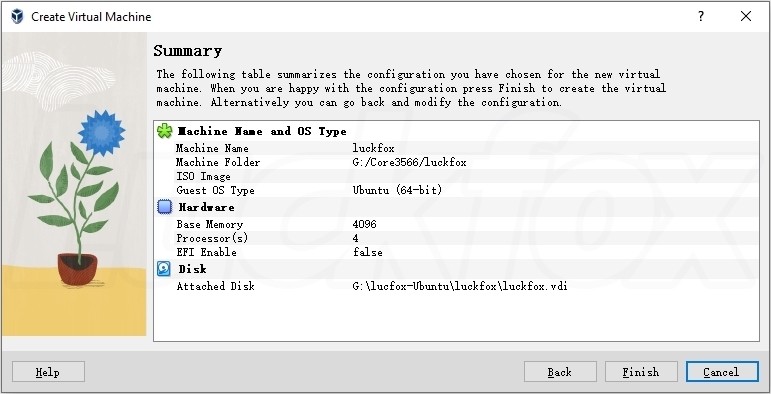Click the blue flower illustration
The image size is (771, 394).
coord(101,133)
